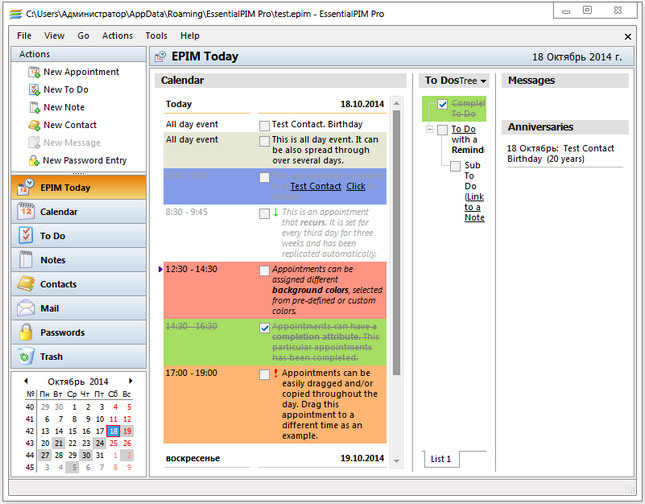Open the To Dos Tree dropdown
Viewport: 645px width, 504px height.
[484, 81]
